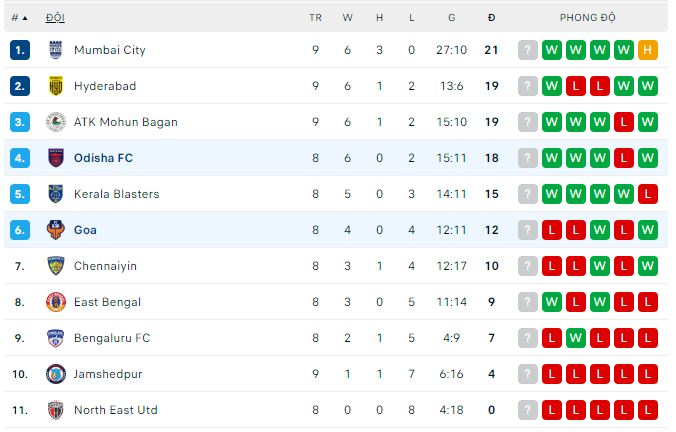Screen dimensions: 676x432
Task: Open the Odisha FC team link
Action: click(103, 158)
